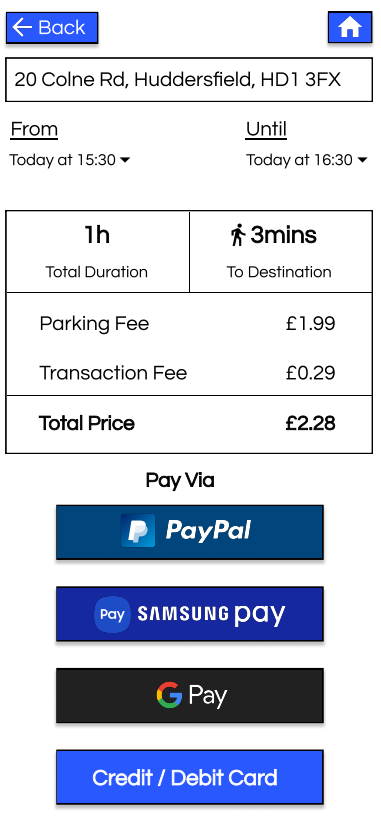Click the PayPal logo icon
Screen dimensions: 381x823
(138, 531)
